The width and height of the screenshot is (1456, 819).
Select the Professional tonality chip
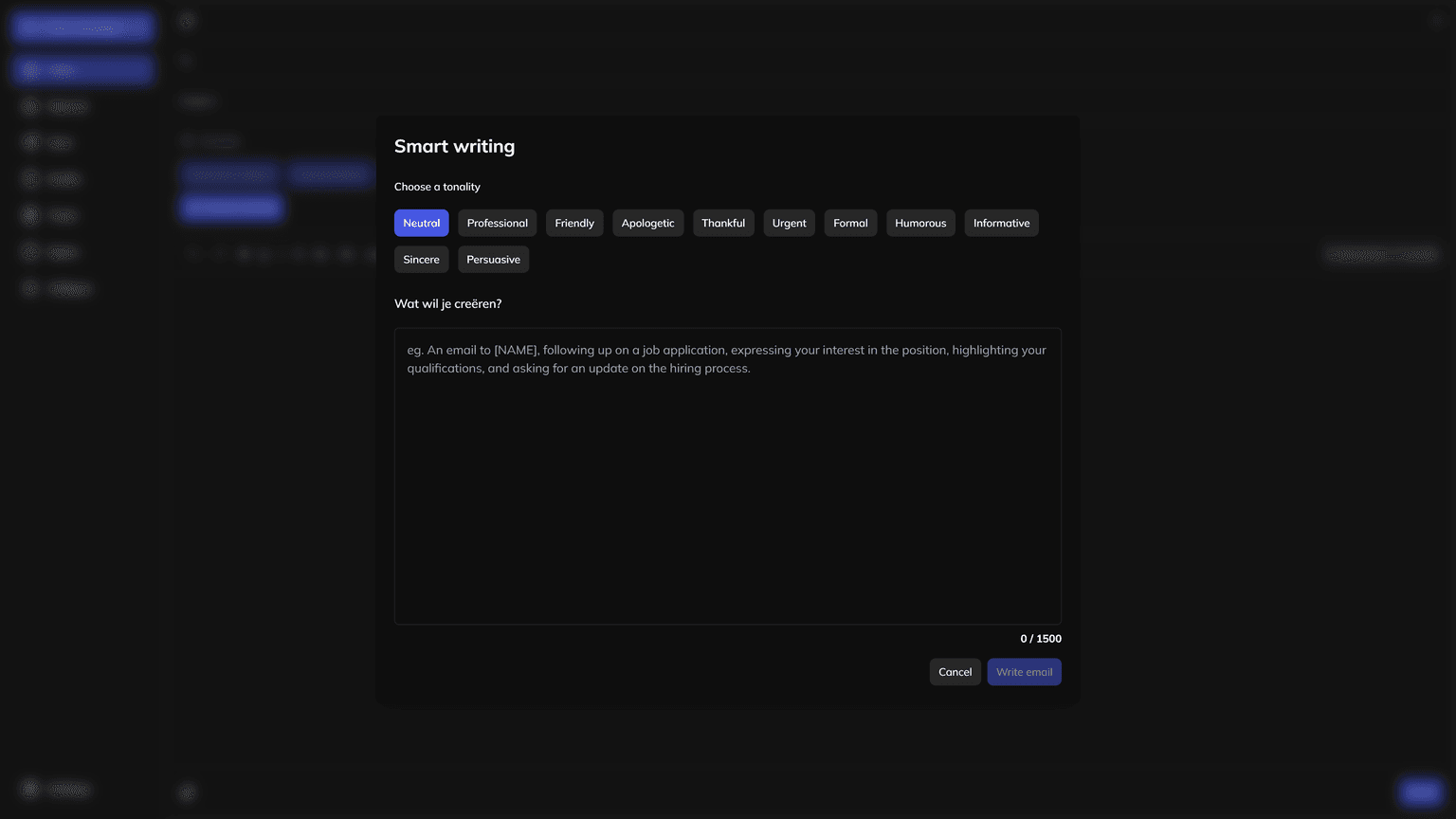tap(497, 223)
